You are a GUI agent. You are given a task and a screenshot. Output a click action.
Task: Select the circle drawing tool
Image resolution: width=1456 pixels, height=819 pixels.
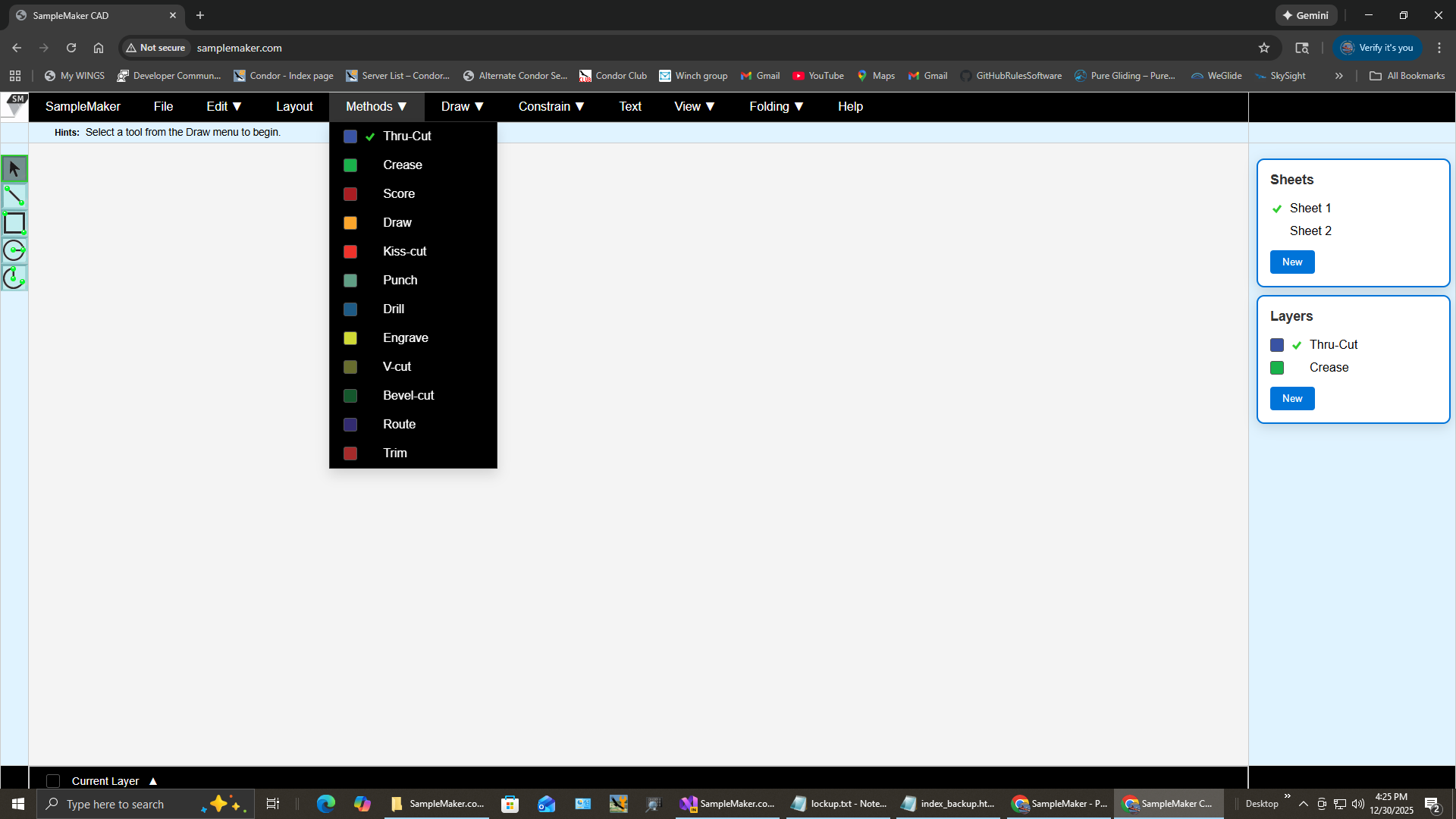[x=14, y=250]
